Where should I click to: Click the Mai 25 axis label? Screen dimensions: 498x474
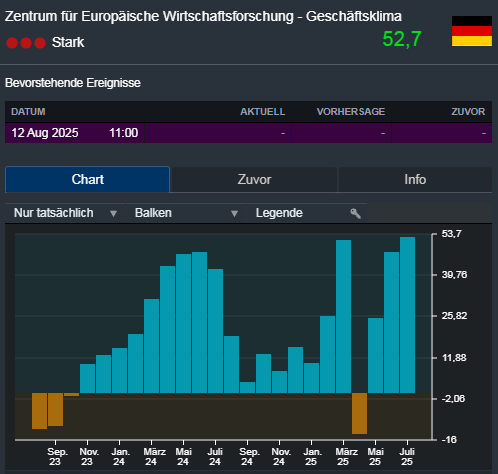[375, 457]
